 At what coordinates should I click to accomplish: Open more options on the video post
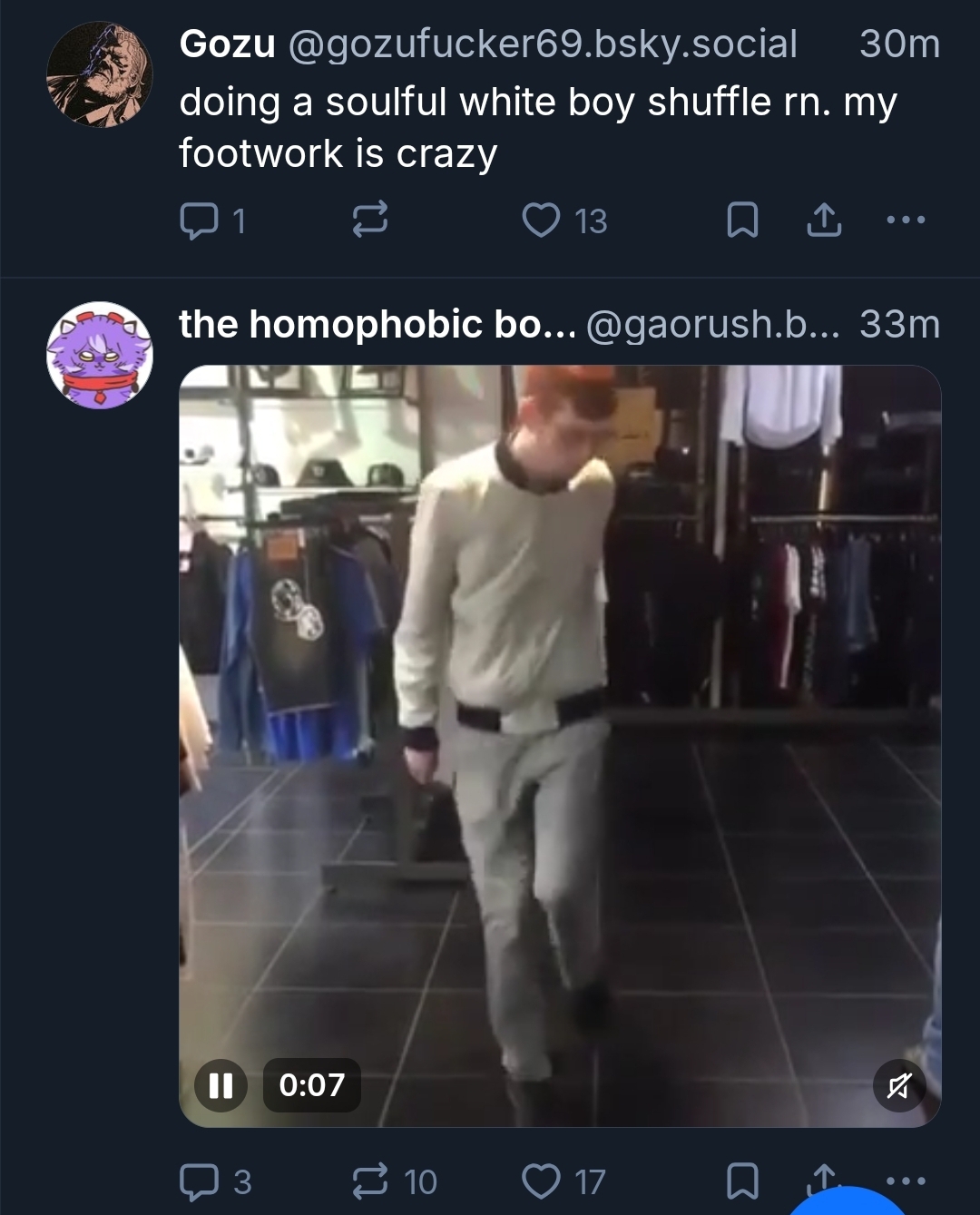(906, 1181)
